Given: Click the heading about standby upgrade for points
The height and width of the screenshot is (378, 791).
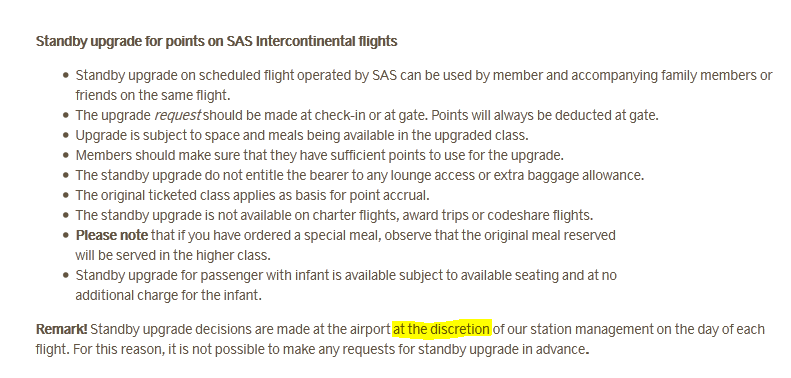Looking at the screenshot, I should [x=216, y=41].
